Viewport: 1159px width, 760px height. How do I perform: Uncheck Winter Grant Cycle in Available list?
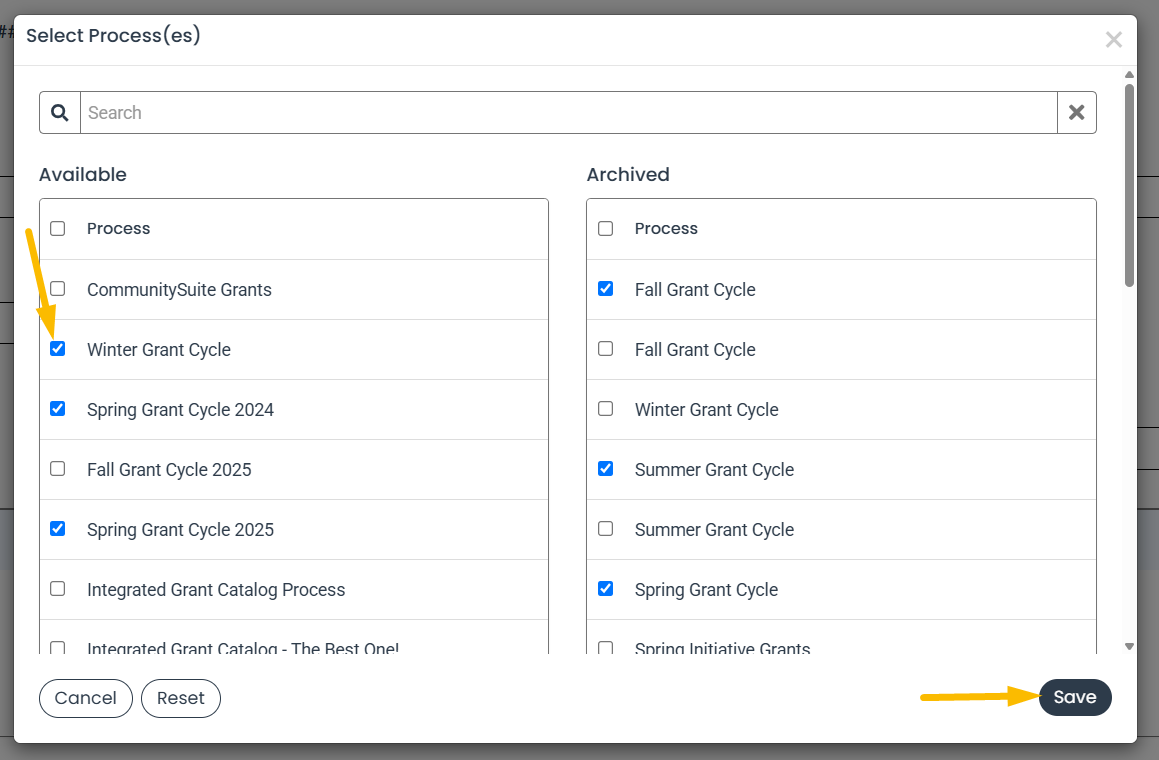click(x=58, y=348)
